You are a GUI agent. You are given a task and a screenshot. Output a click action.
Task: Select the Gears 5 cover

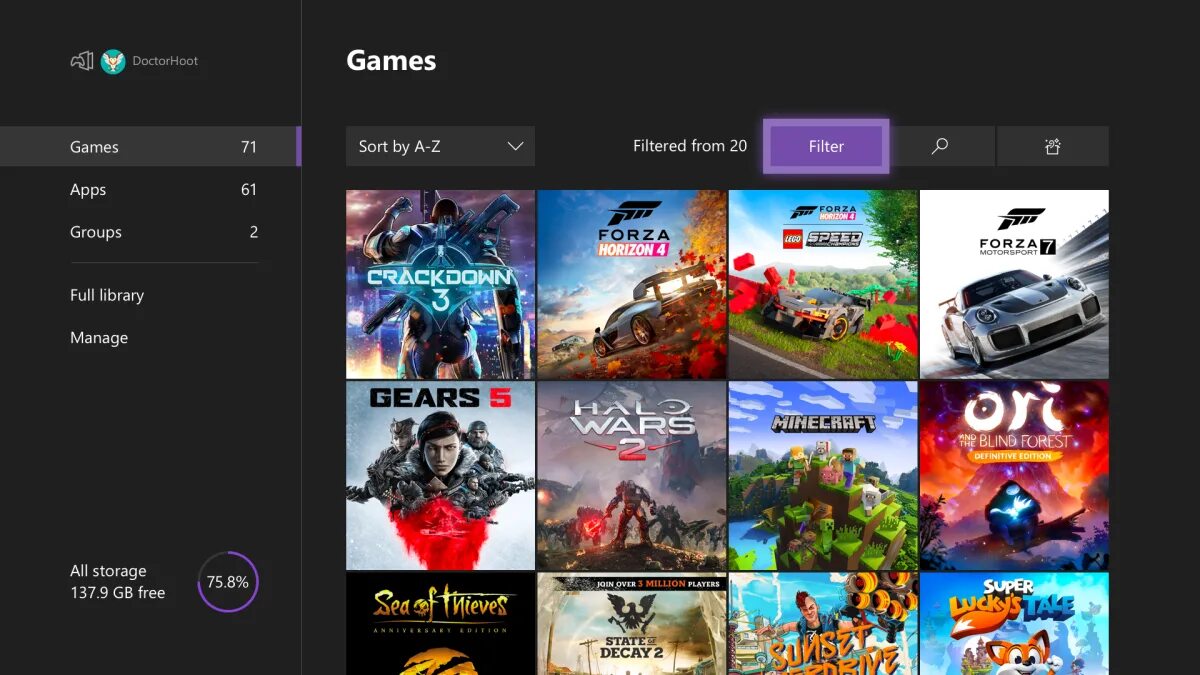440,475
